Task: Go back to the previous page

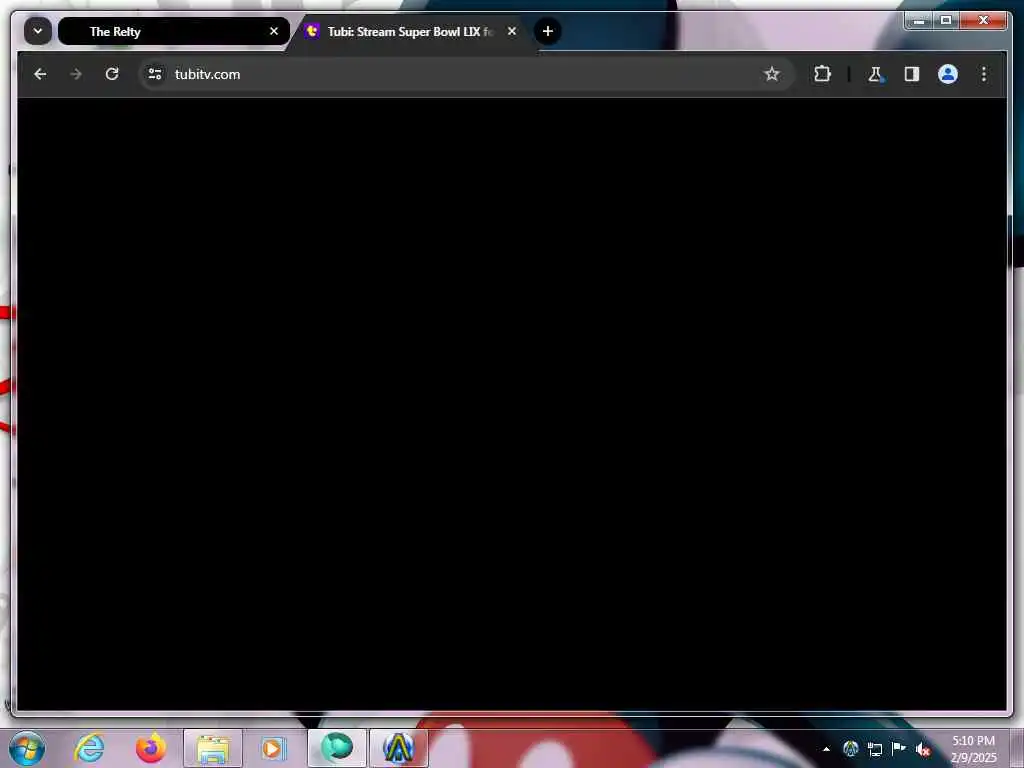Action: pyautogui.click(x=40, y=74)
